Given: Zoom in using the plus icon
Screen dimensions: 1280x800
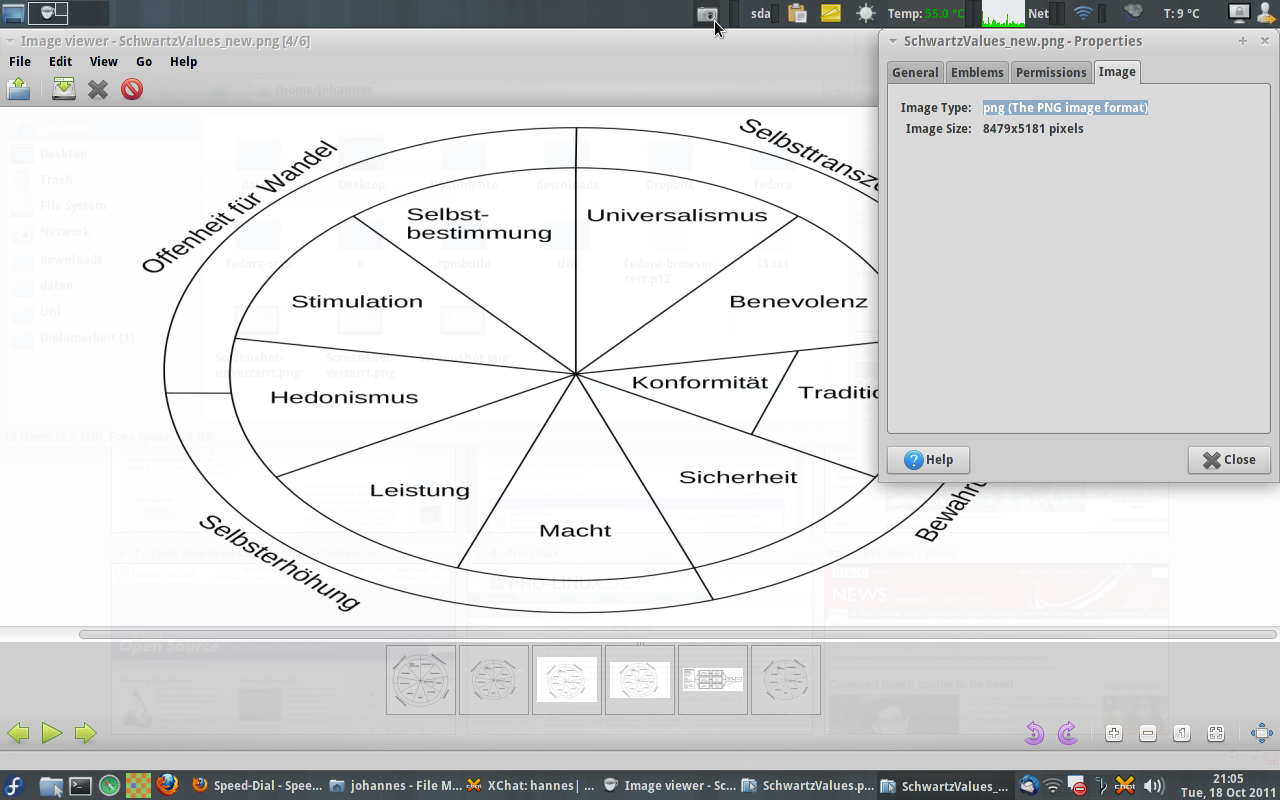Looking at the screenshot, I should (x=1114, y=733).
